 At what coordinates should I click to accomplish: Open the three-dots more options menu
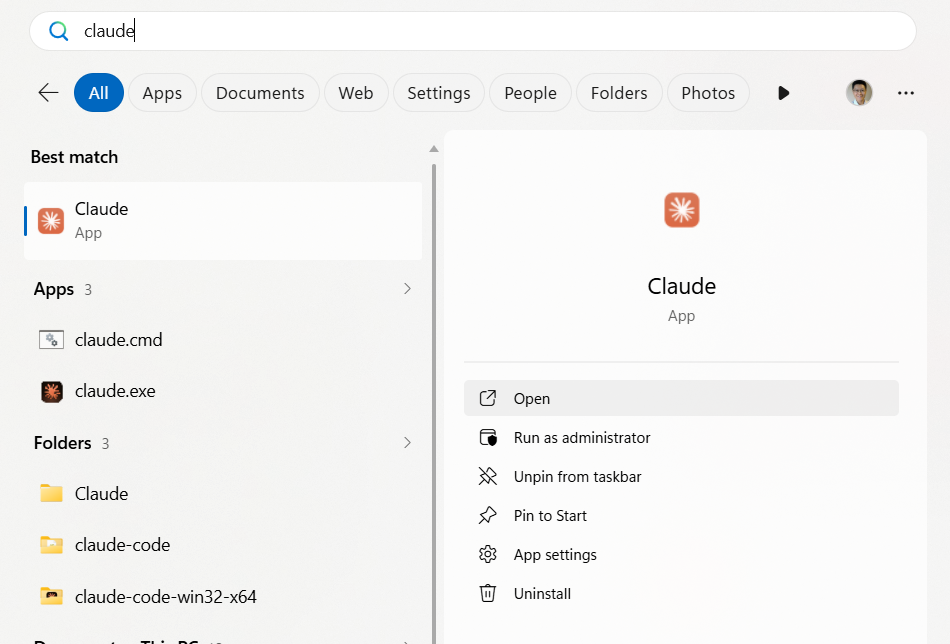pyautogui.click(x=906, y=93)
